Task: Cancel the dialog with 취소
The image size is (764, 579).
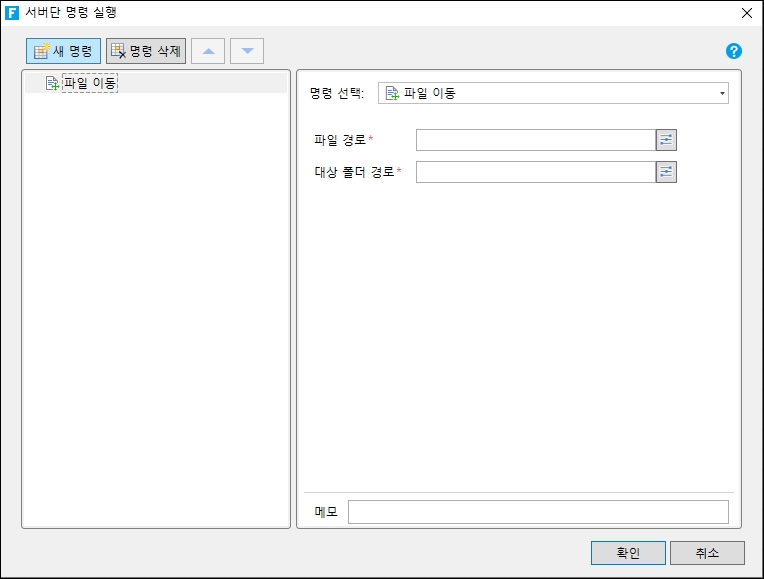Action: click(x=707, y=553)
